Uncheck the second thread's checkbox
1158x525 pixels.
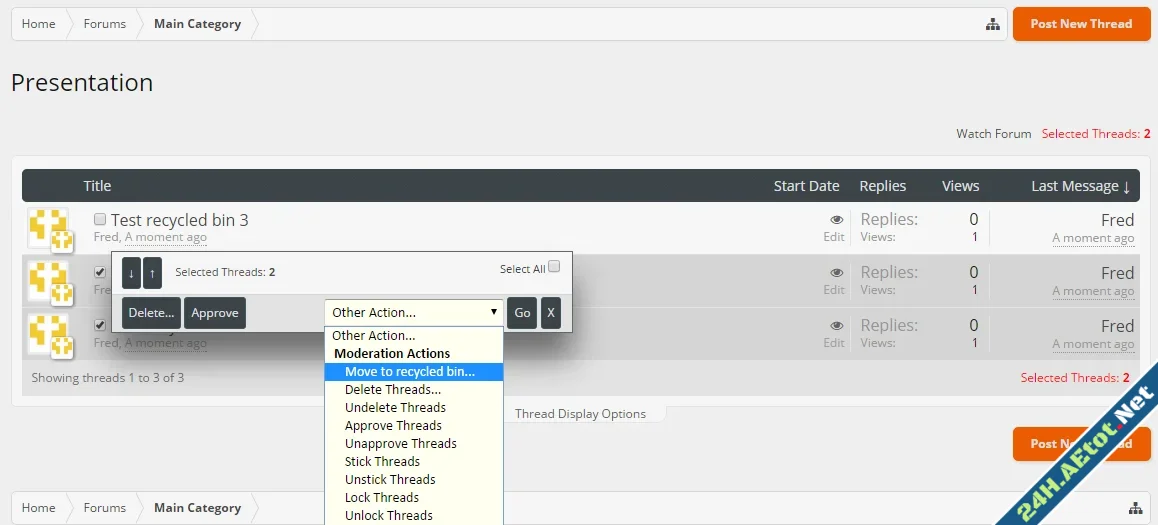(x=100, y=272)
